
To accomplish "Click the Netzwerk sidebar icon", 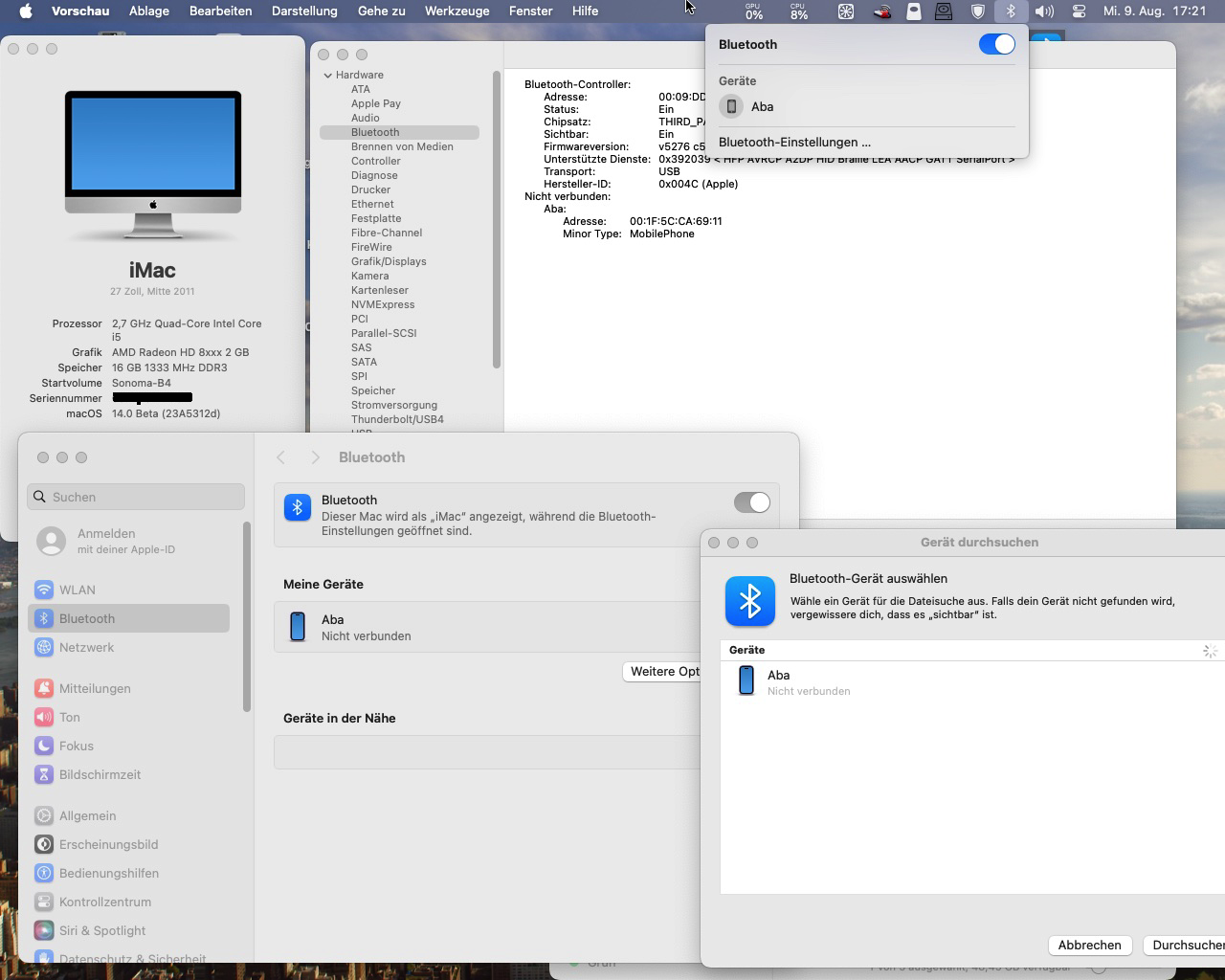I will pos(43,647).
